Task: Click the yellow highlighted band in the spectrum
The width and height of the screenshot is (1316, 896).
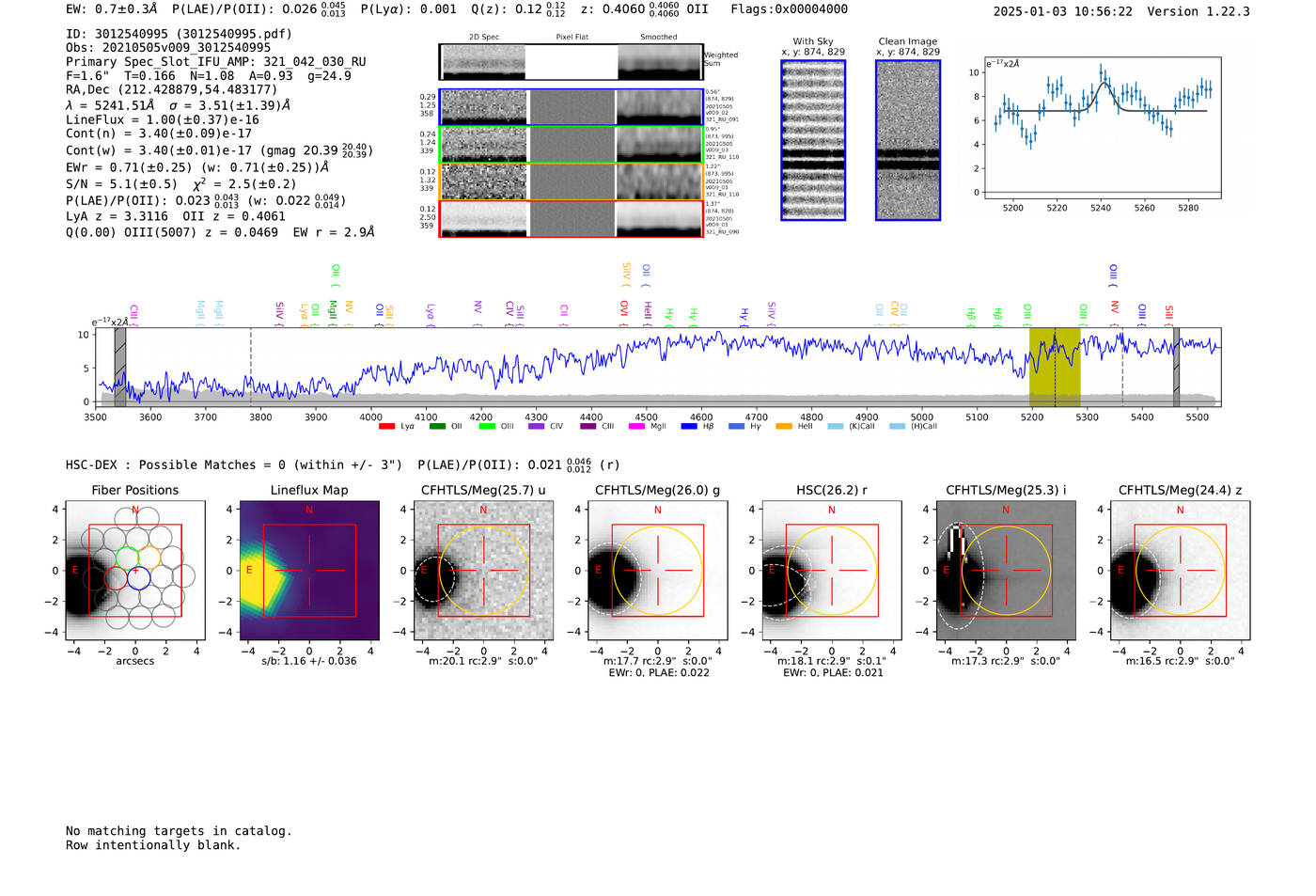Action: coord(1055,368)
